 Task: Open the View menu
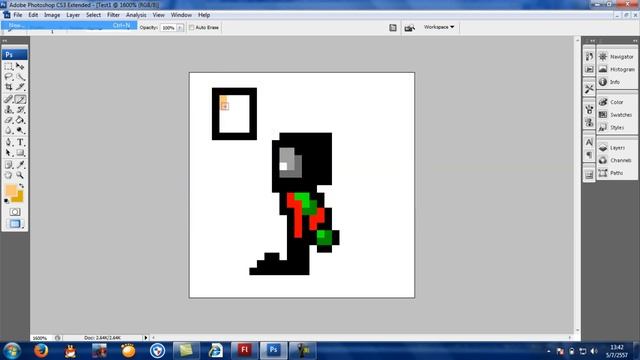click(158, 15)
